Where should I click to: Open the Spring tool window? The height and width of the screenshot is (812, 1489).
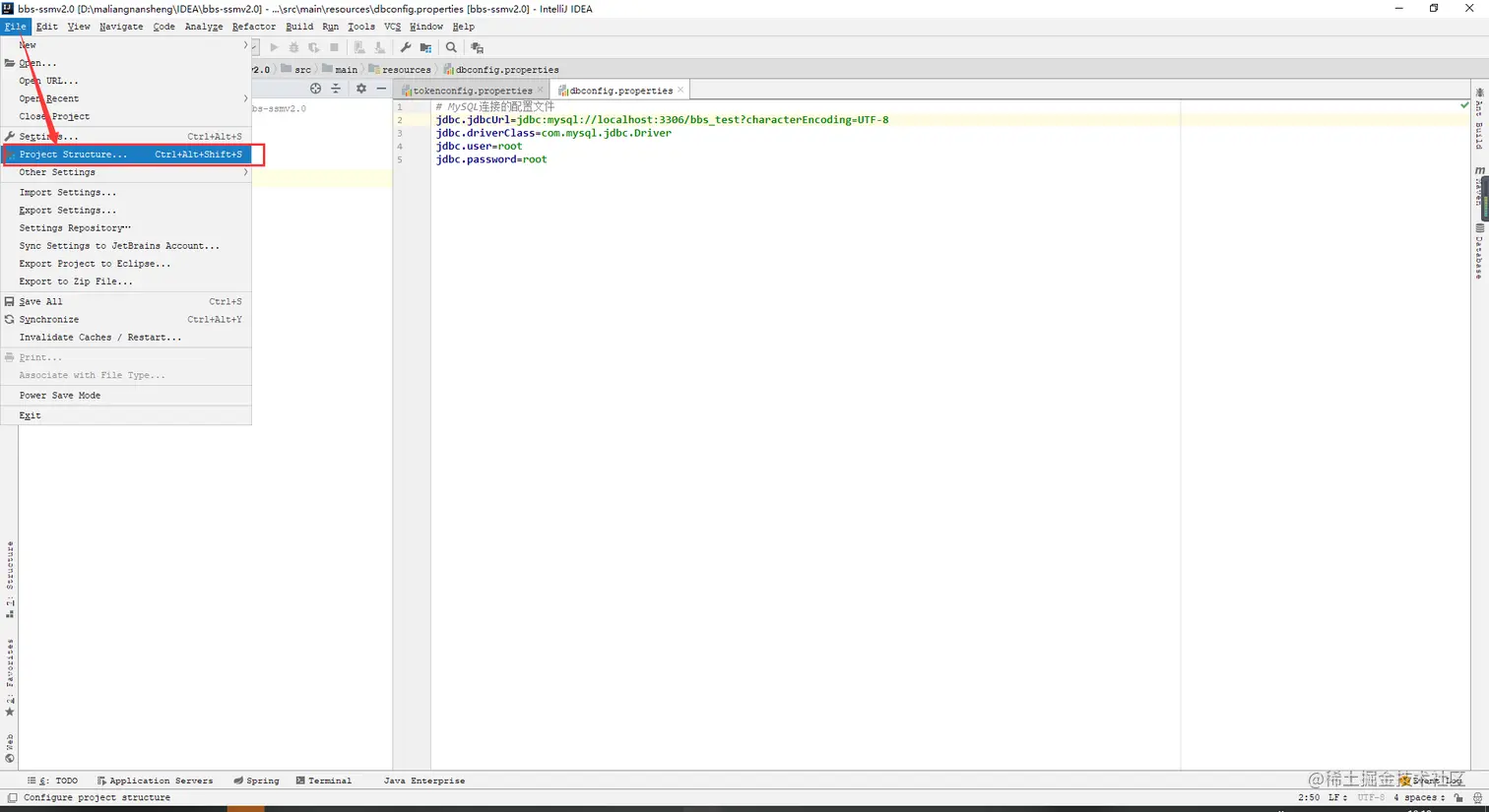click(256, 781)
